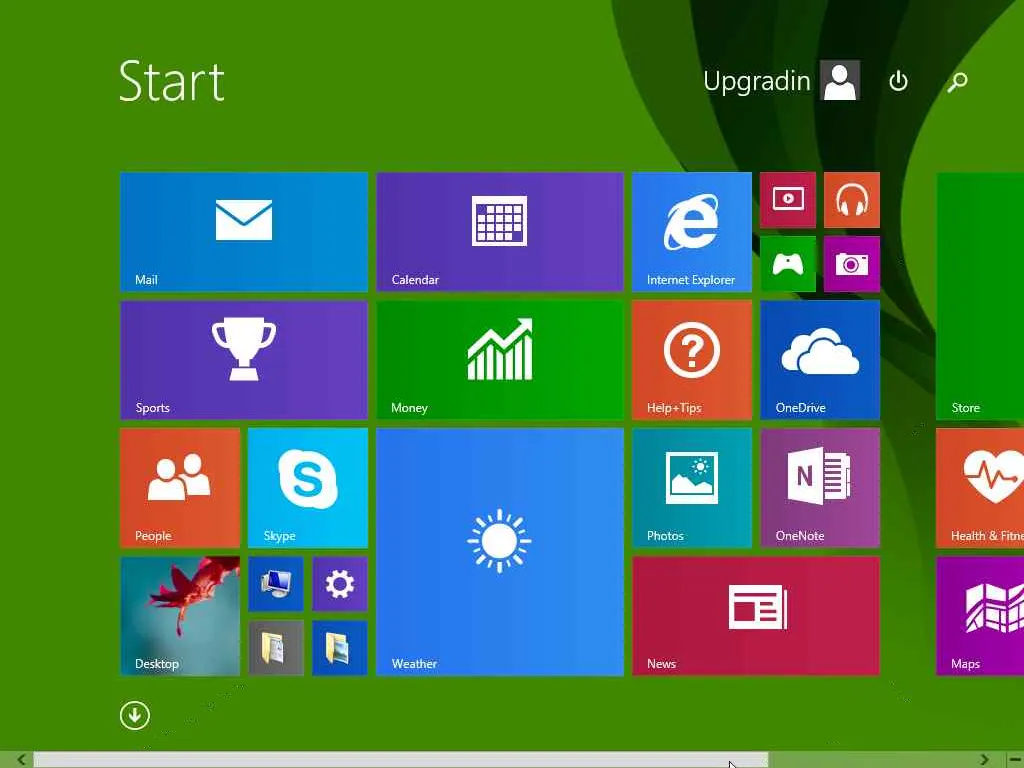Screen dimensions: 1024x768
Task: Open the Video tile
Action: click(x=788, y=200)
